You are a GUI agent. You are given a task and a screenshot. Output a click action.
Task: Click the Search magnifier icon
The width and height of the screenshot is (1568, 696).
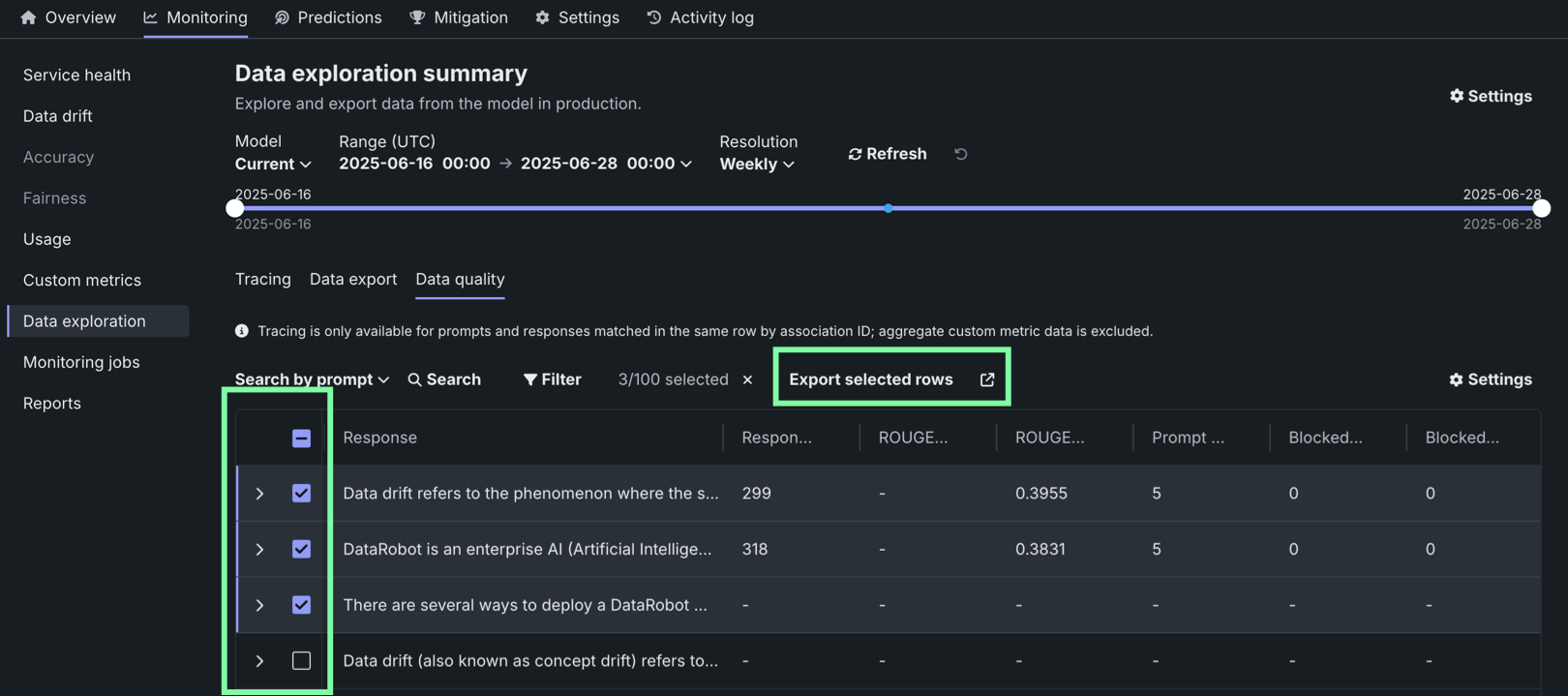pos(414,379)
